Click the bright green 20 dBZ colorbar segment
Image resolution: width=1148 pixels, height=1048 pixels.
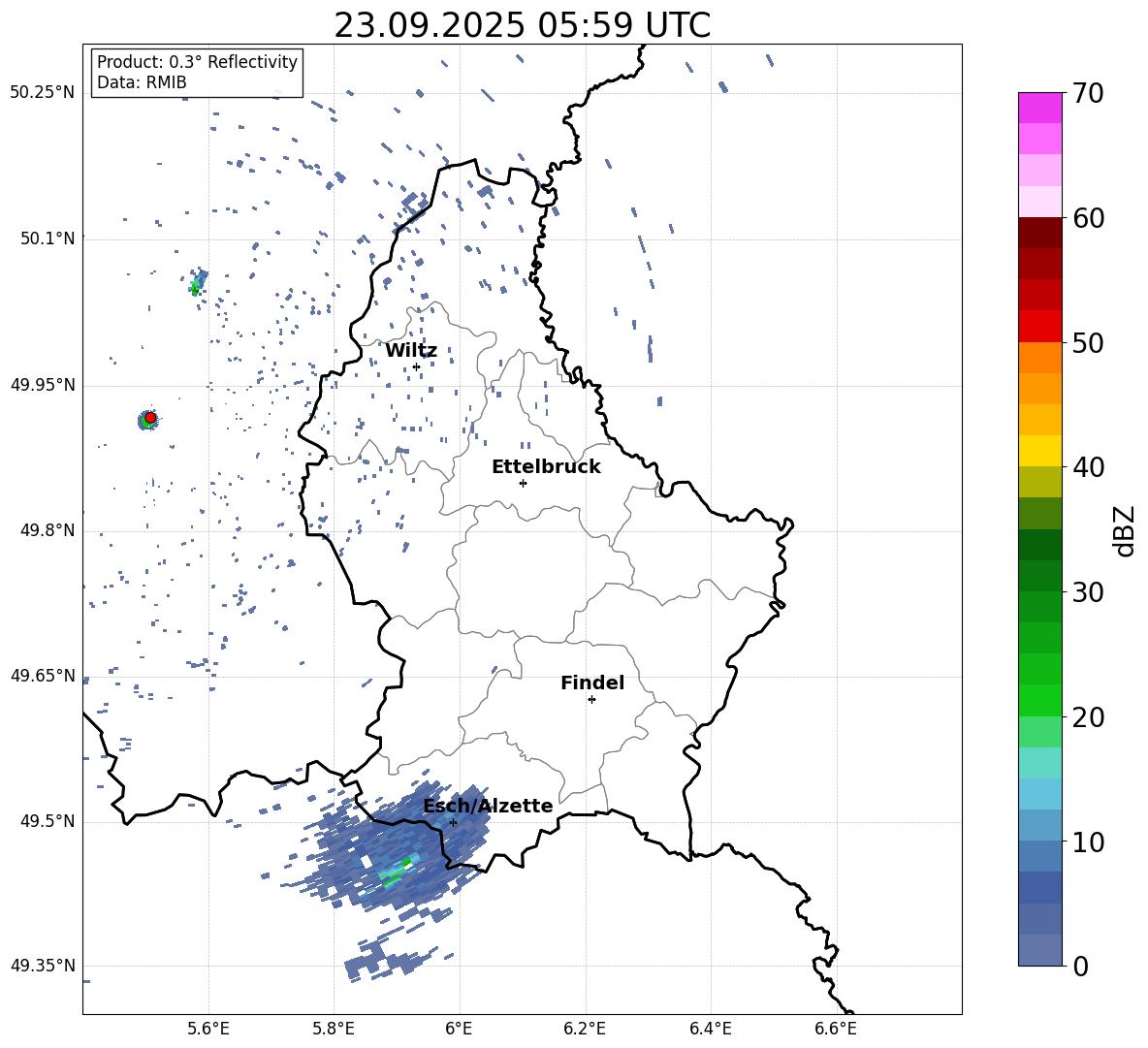pyautogui.click(x=1039, y=700)
